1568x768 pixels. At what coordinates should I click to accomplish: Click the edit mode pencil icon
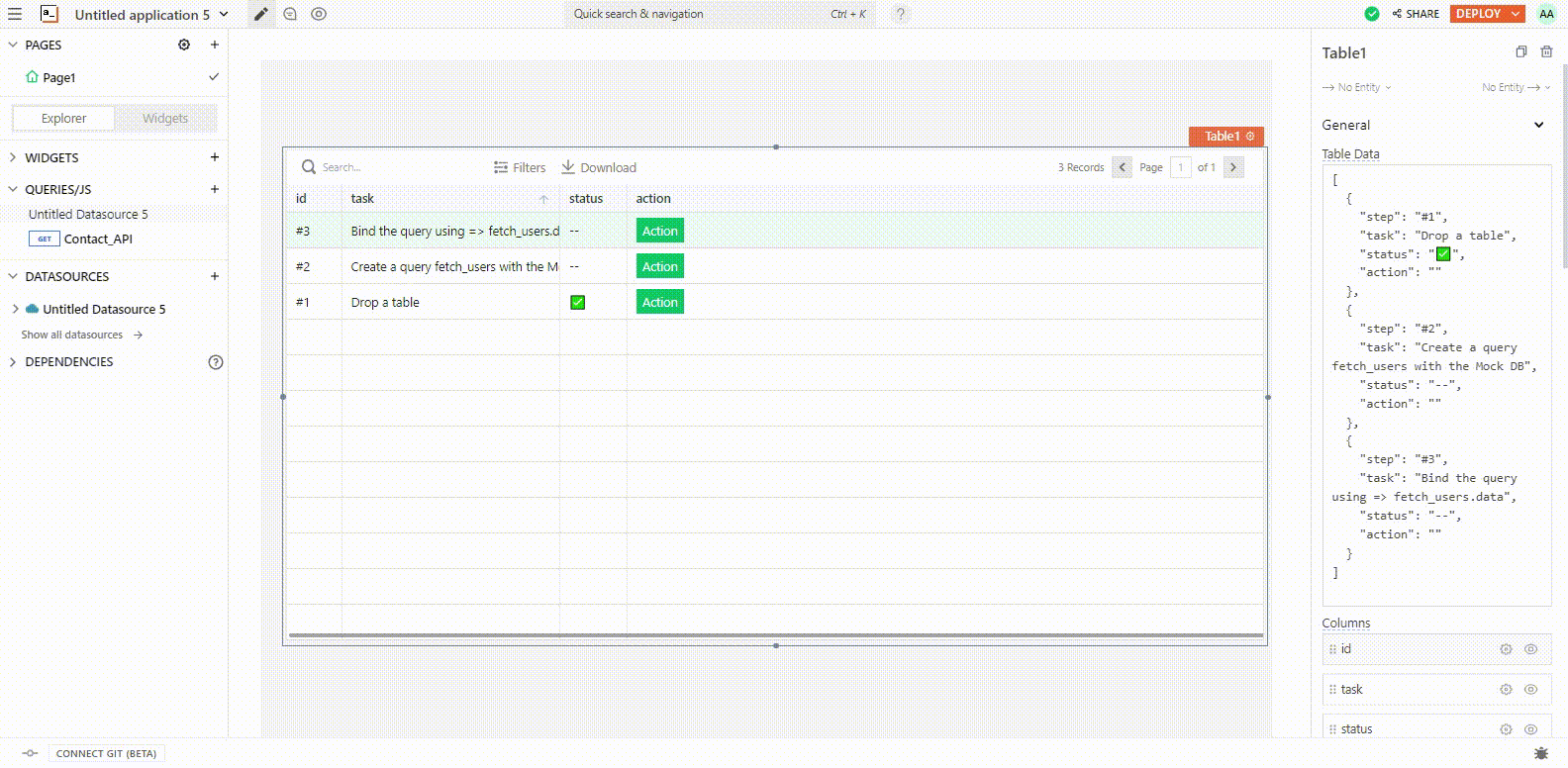(x=260, y=14)
